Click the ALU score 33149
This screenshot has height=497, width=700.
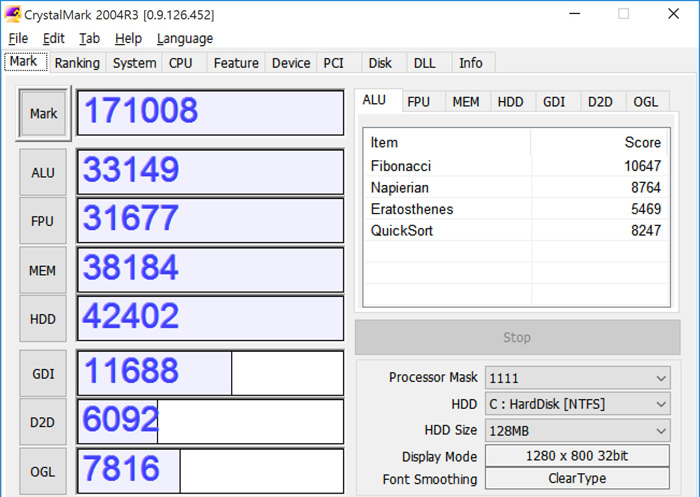210,172
